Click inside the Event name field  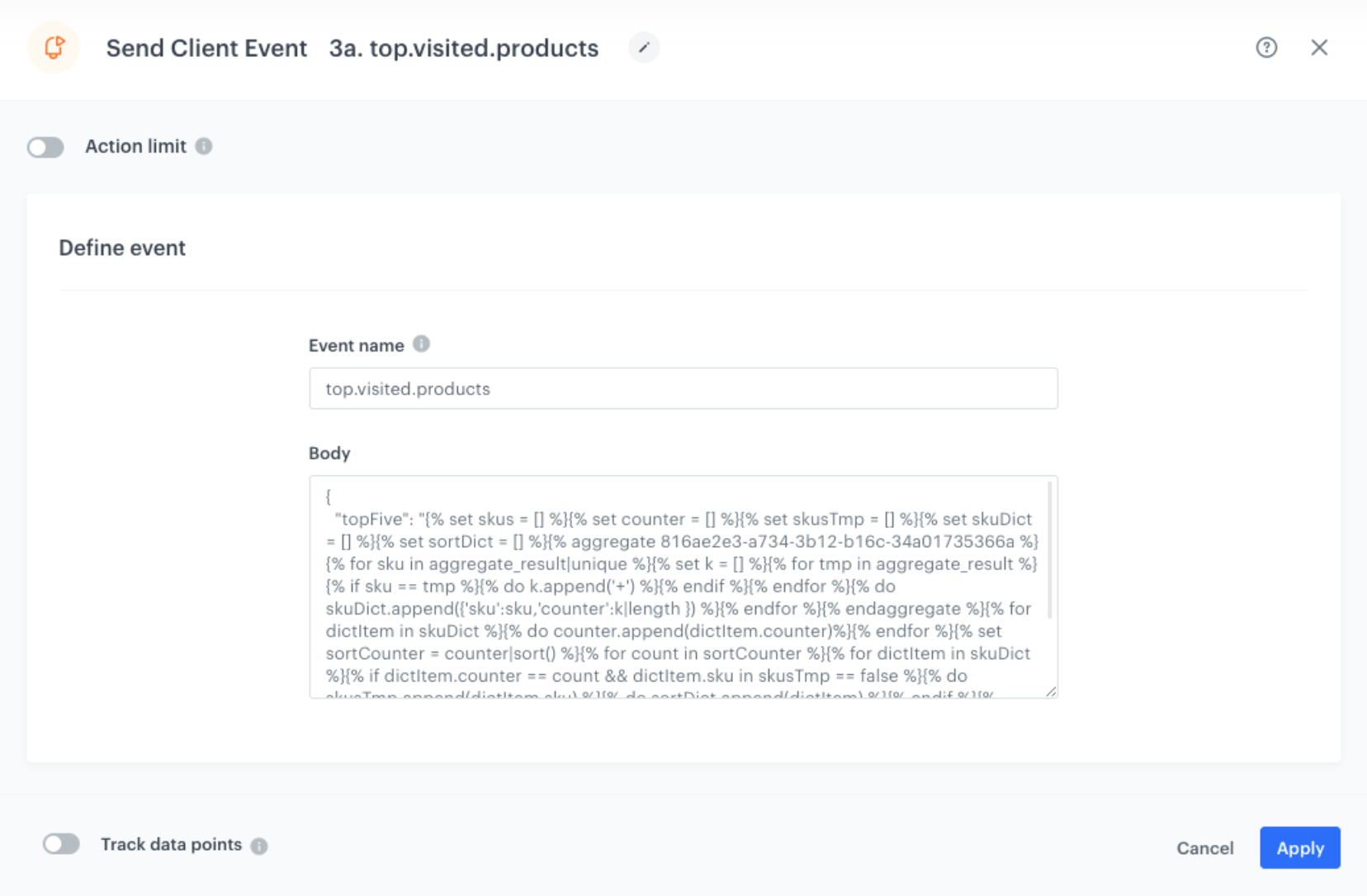pyautogui.click(x=683, y=388)
